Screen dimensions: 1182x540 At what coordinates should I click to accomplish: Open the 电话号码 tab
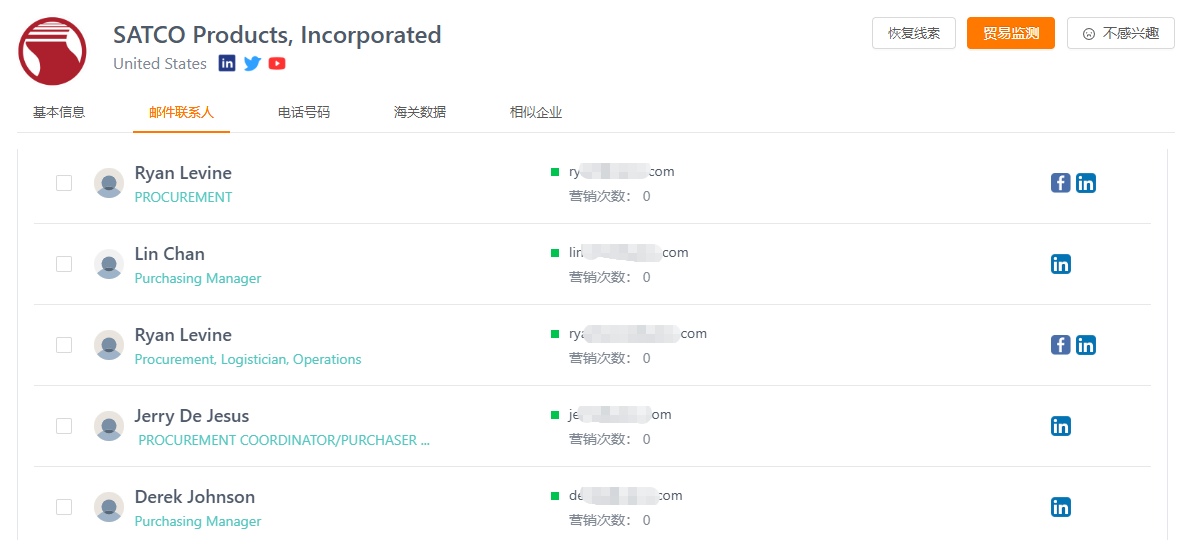coord(304,112)
